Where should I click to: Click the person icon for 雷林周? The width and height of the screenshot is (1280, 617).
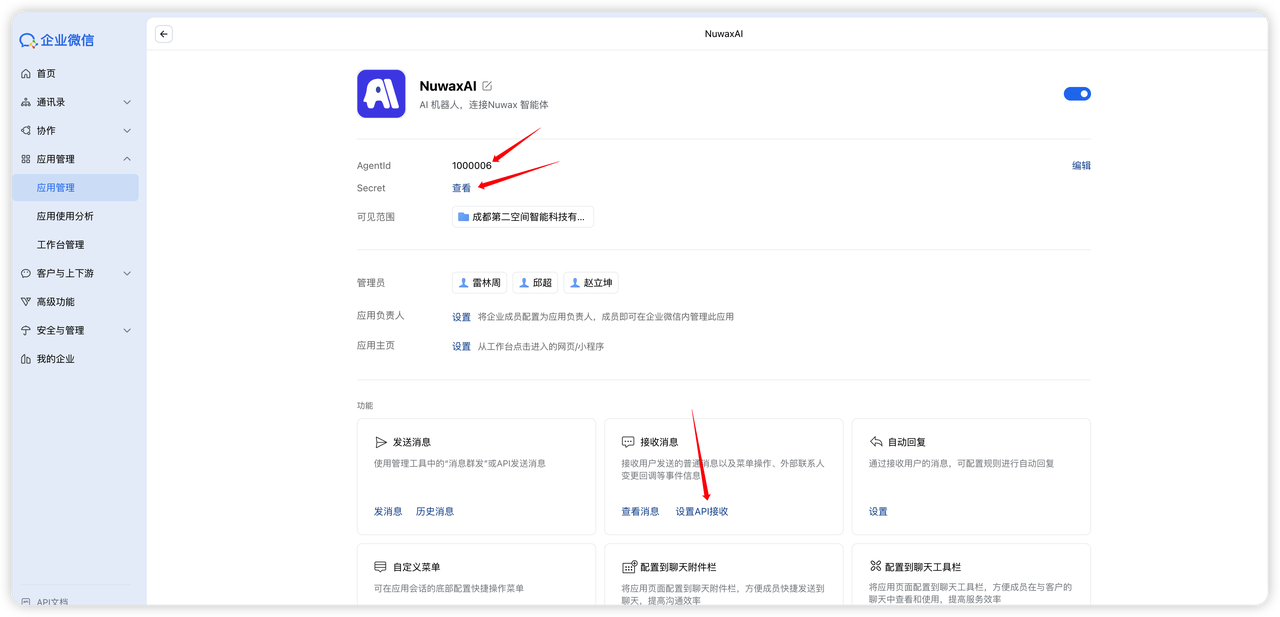463,283
